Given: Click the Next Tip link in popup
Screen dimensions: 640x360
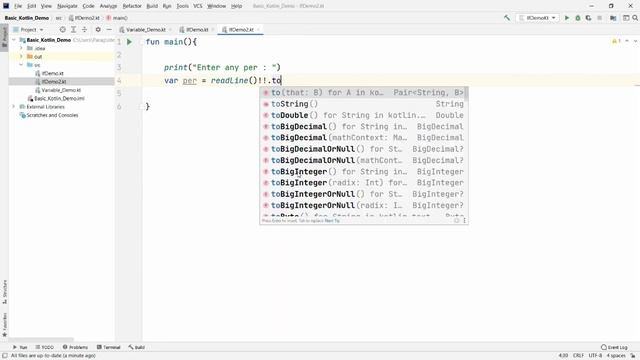Looking at the screenshot, I should click(x=332, y=220).
